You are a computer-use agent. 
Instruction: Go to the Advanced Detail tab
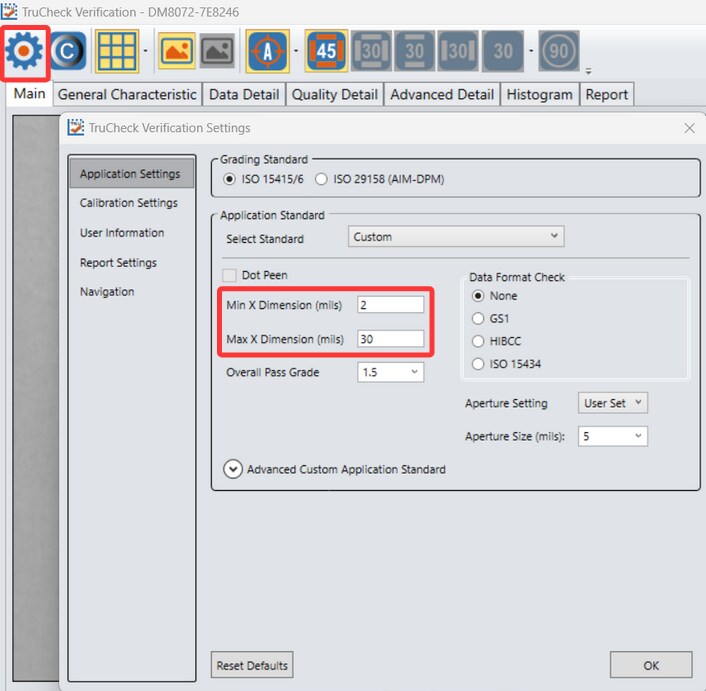pyautogui.click(x=442, y=95)
